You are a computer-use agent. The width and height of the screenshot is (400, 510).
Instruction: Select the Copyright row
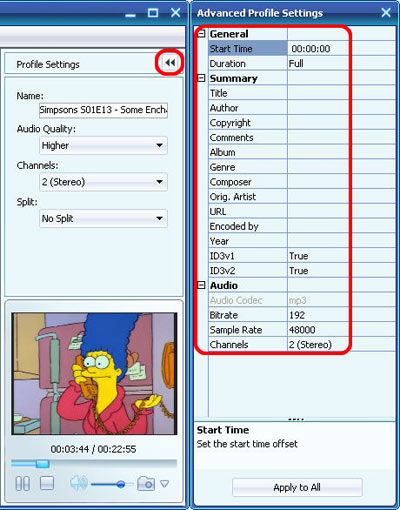302,123
